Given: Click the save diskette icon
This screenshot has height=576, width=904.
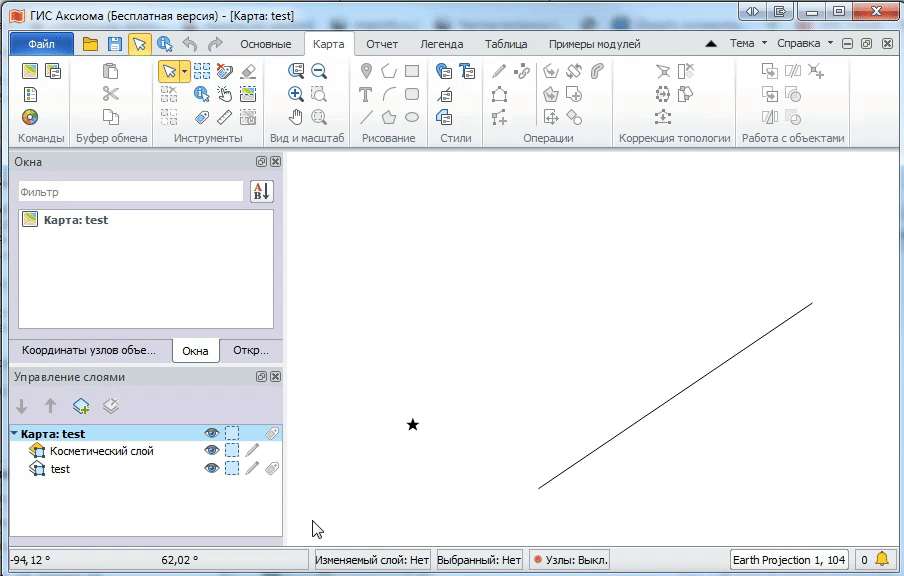Looking at the screenshot, I should 115,44.
